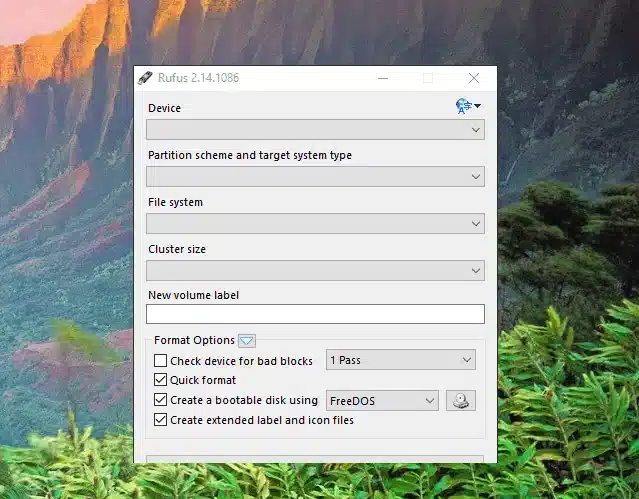This screenshot has width=639, height=499.
Task: Enable Check device for bad blocks
Action: (160, 360)
